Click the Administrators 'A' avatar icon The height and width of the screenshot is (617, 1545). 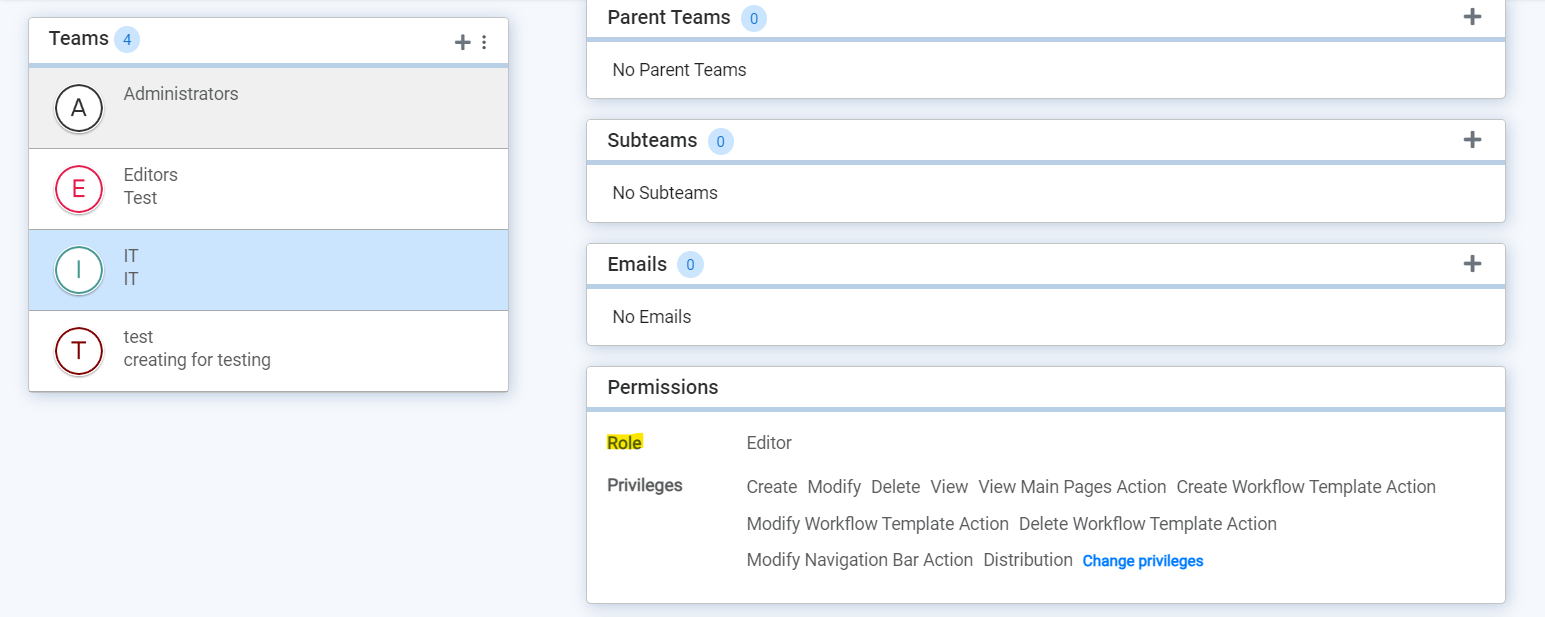point(79,108)
